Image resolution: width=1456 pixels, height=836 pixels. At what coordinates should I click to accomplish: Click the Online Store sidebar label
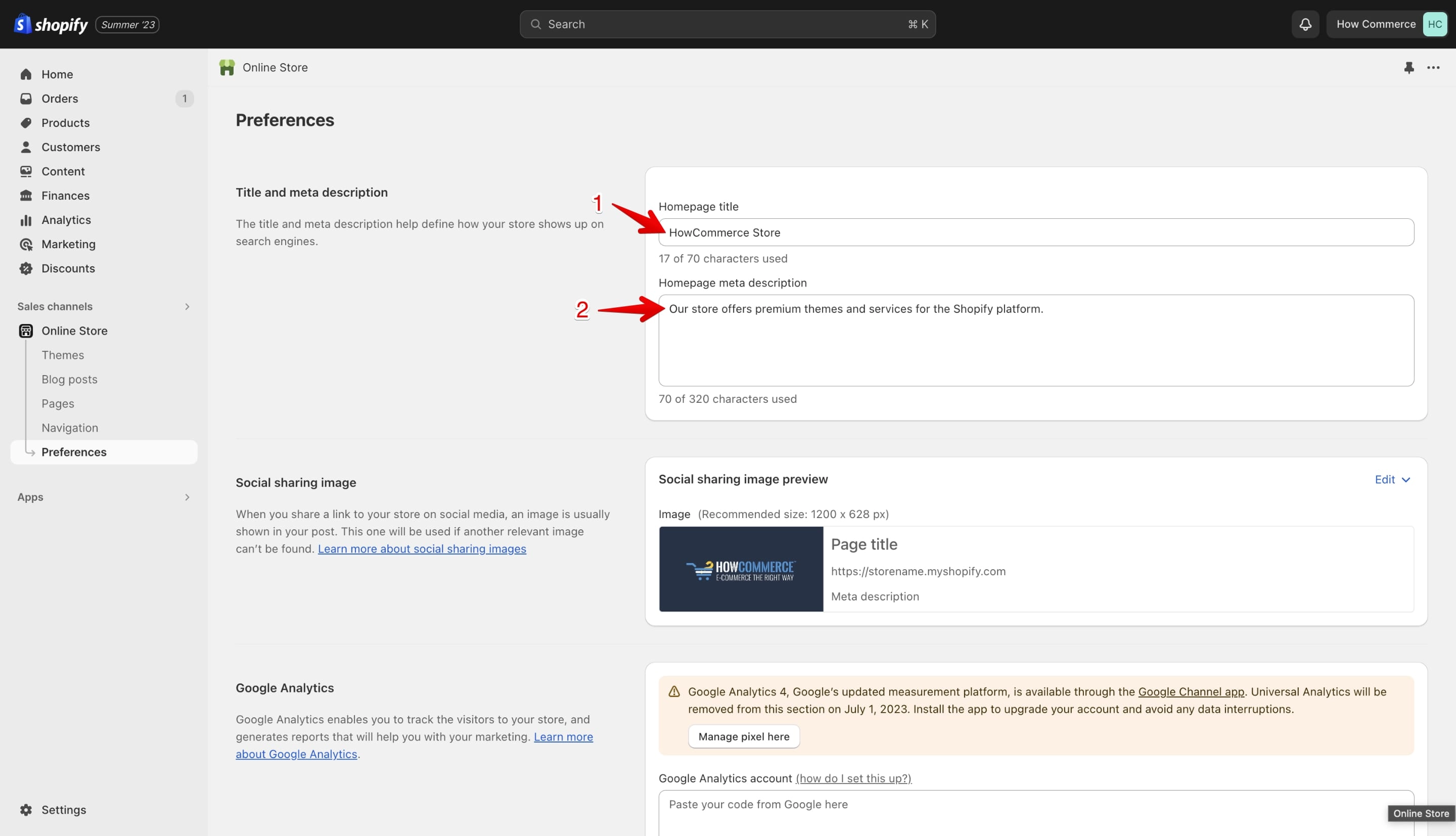click(75, 331)
